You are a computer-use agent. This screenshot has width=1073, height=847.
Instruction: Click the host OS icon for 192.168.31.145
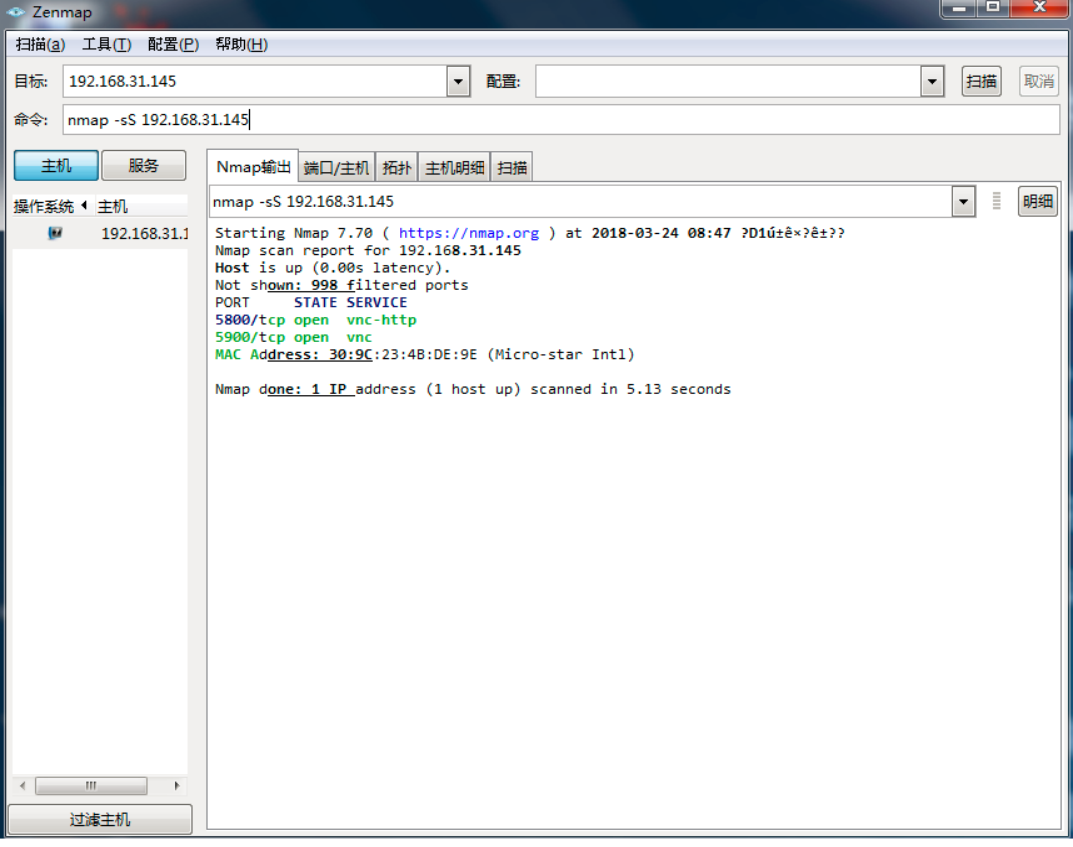tap(55, 233)
